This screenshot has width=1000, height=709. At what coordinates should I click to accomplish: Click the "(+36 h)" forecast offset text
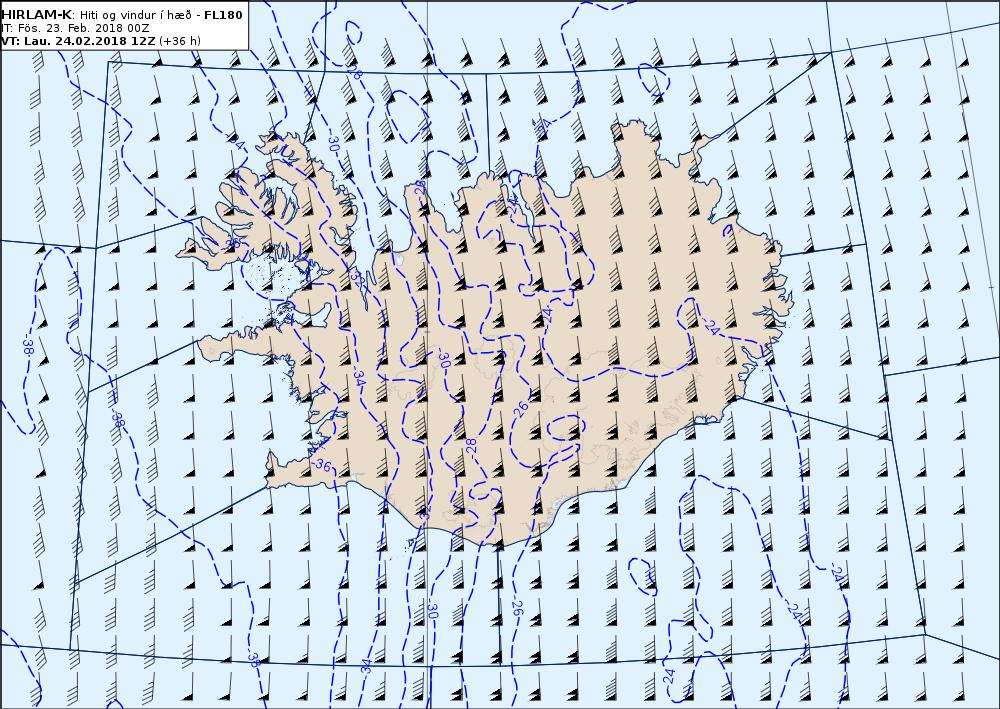coord(180,41)
